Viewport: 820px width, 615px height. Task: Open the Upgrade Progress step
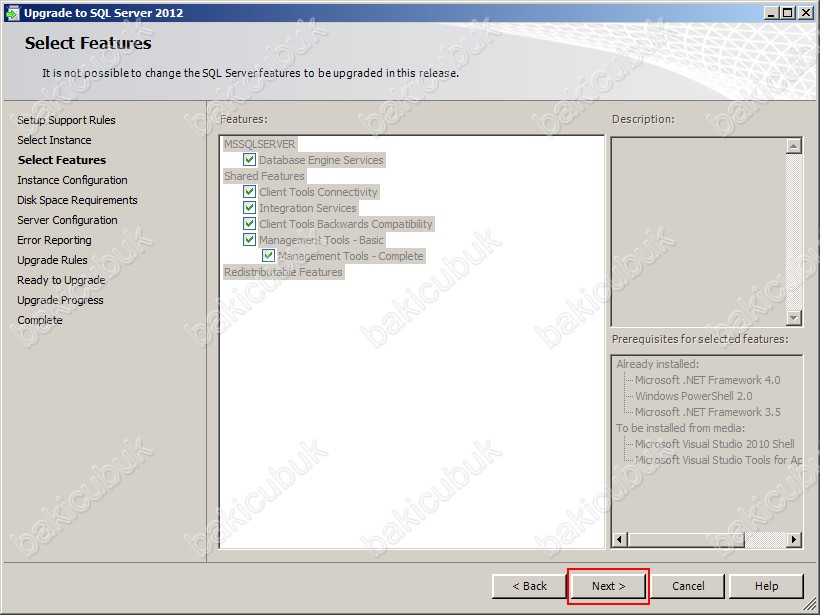[x=60, y=300]
